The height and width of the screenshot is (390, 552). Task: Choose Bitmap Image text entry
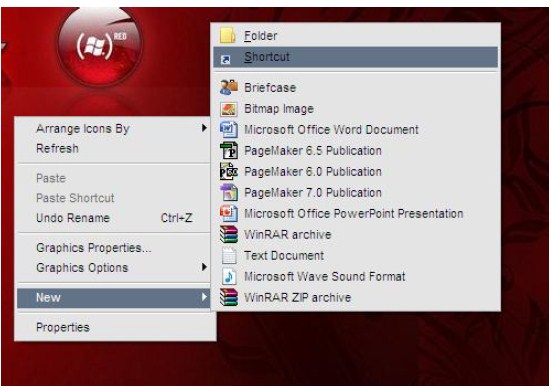click(279, 109)
